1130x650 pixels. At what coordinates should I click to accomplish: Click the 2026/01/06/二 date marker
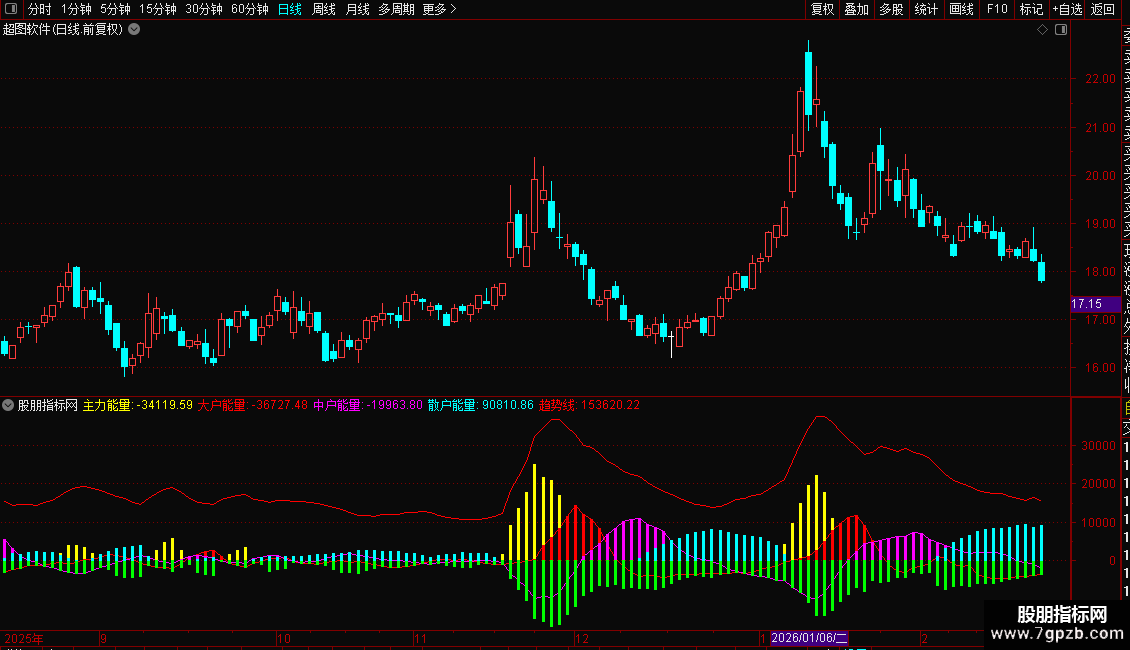click(x=809, y=638)
